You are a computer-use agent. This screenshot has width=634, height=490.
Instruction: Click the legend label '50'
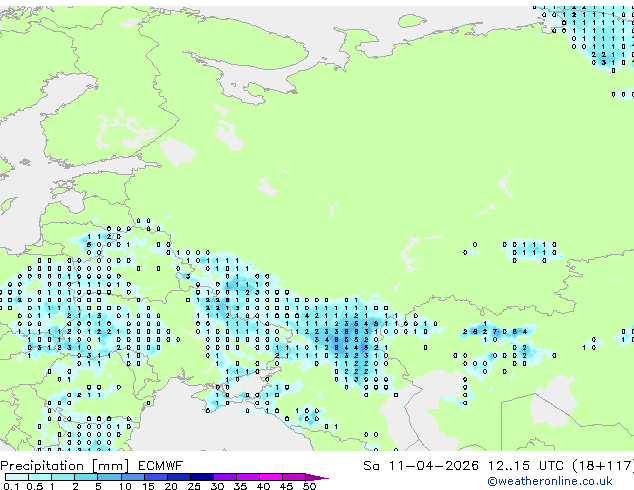[x=309, y=486]
